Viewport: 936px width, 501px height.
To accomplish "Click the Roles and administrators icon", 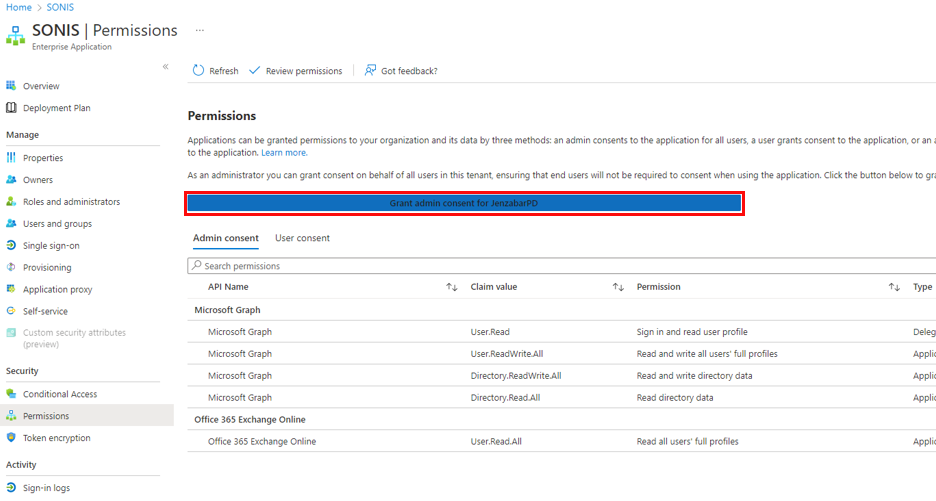I will (11, 201).
